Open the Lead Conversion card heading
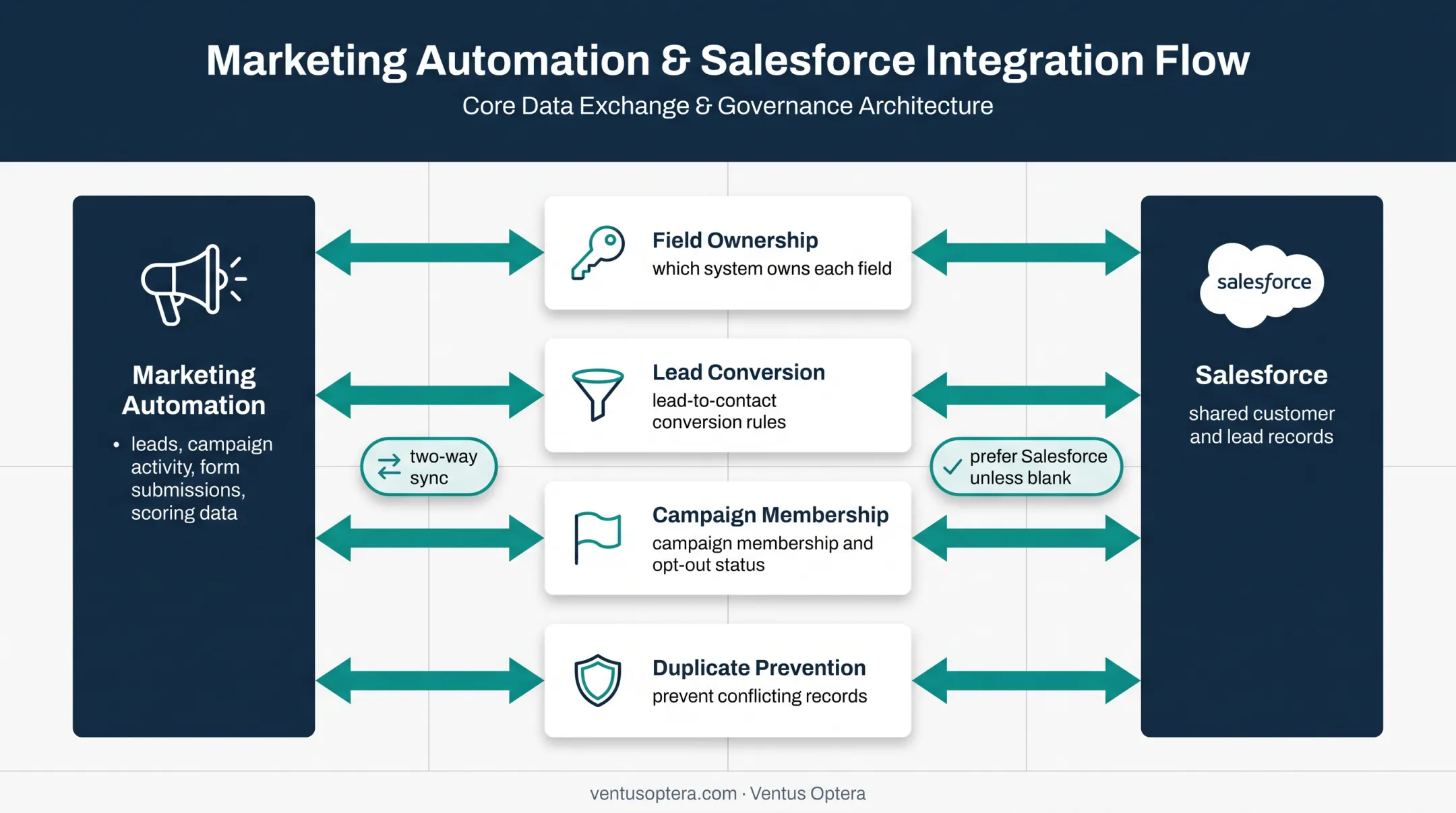 738,372
